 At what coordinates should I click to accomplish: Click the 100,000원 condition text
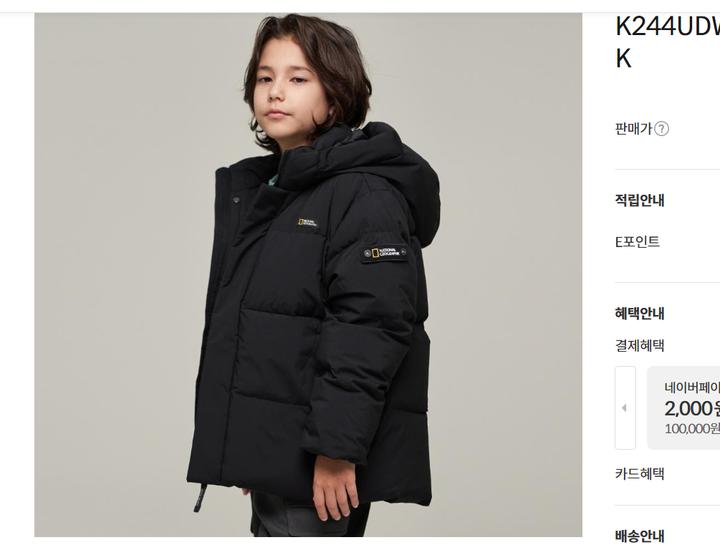pyautogui.click(x=692, y=429)
